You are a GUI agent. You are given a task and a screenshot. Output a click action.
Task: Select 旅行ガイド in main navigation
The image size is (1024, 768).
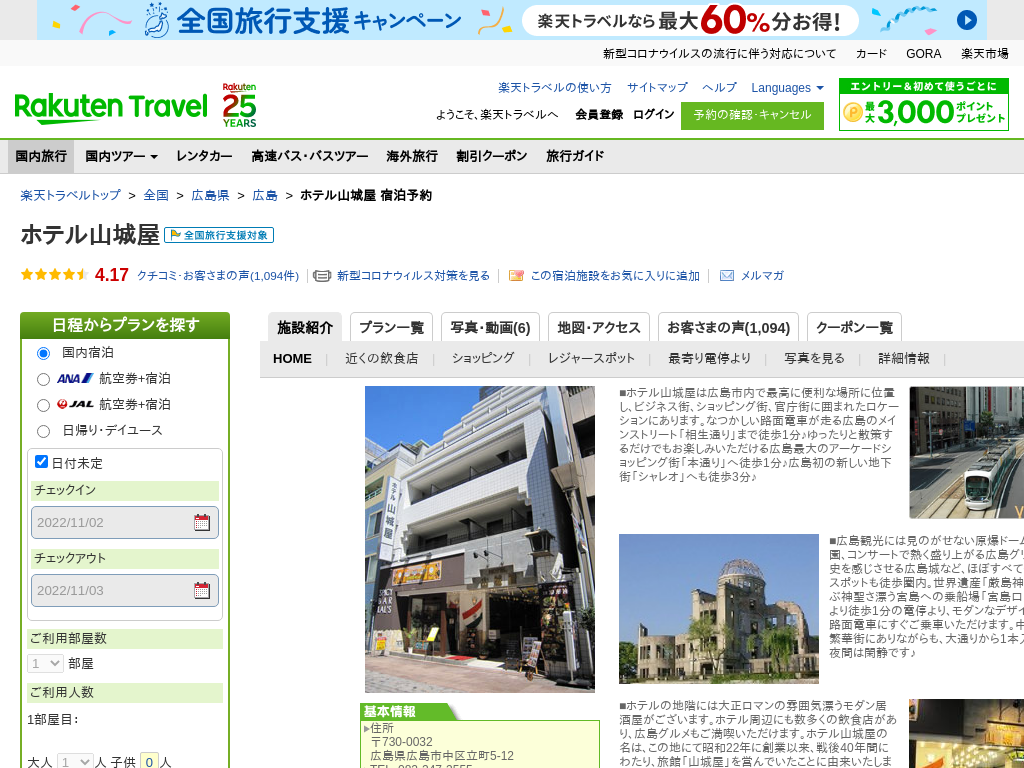click(575, 156)
